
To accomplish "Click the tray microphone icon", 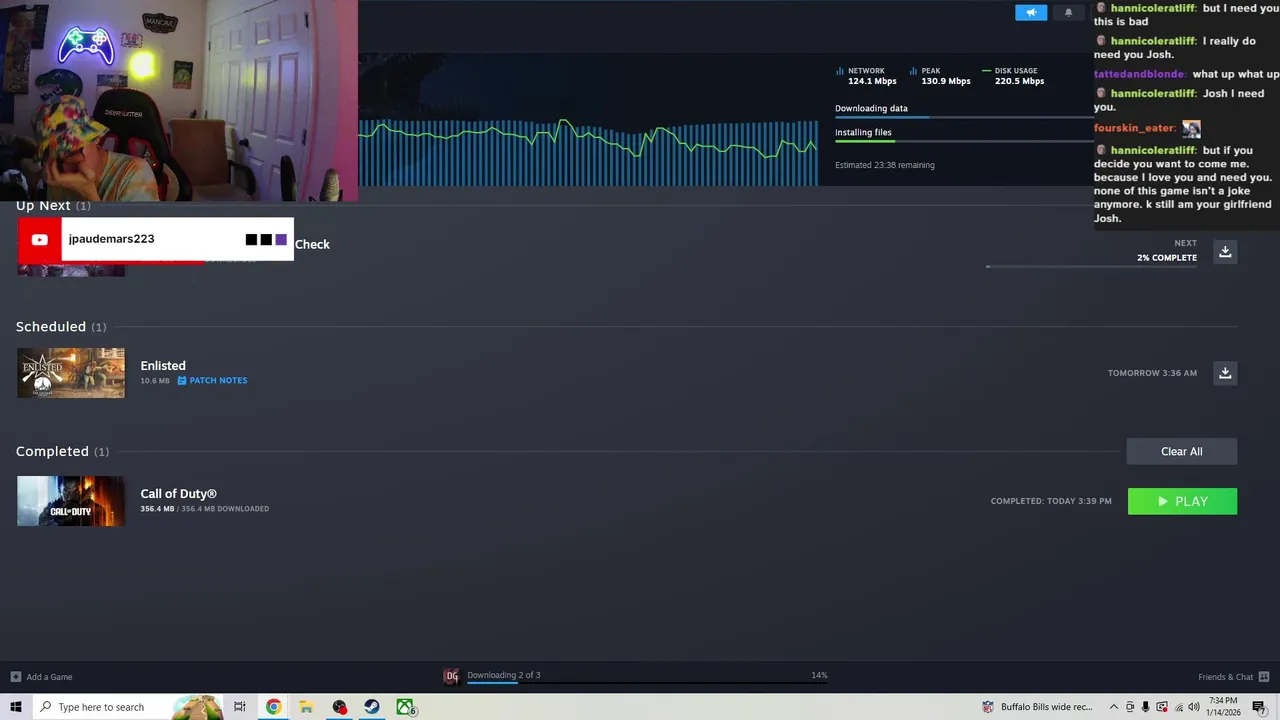I will tap(1146, 707).
